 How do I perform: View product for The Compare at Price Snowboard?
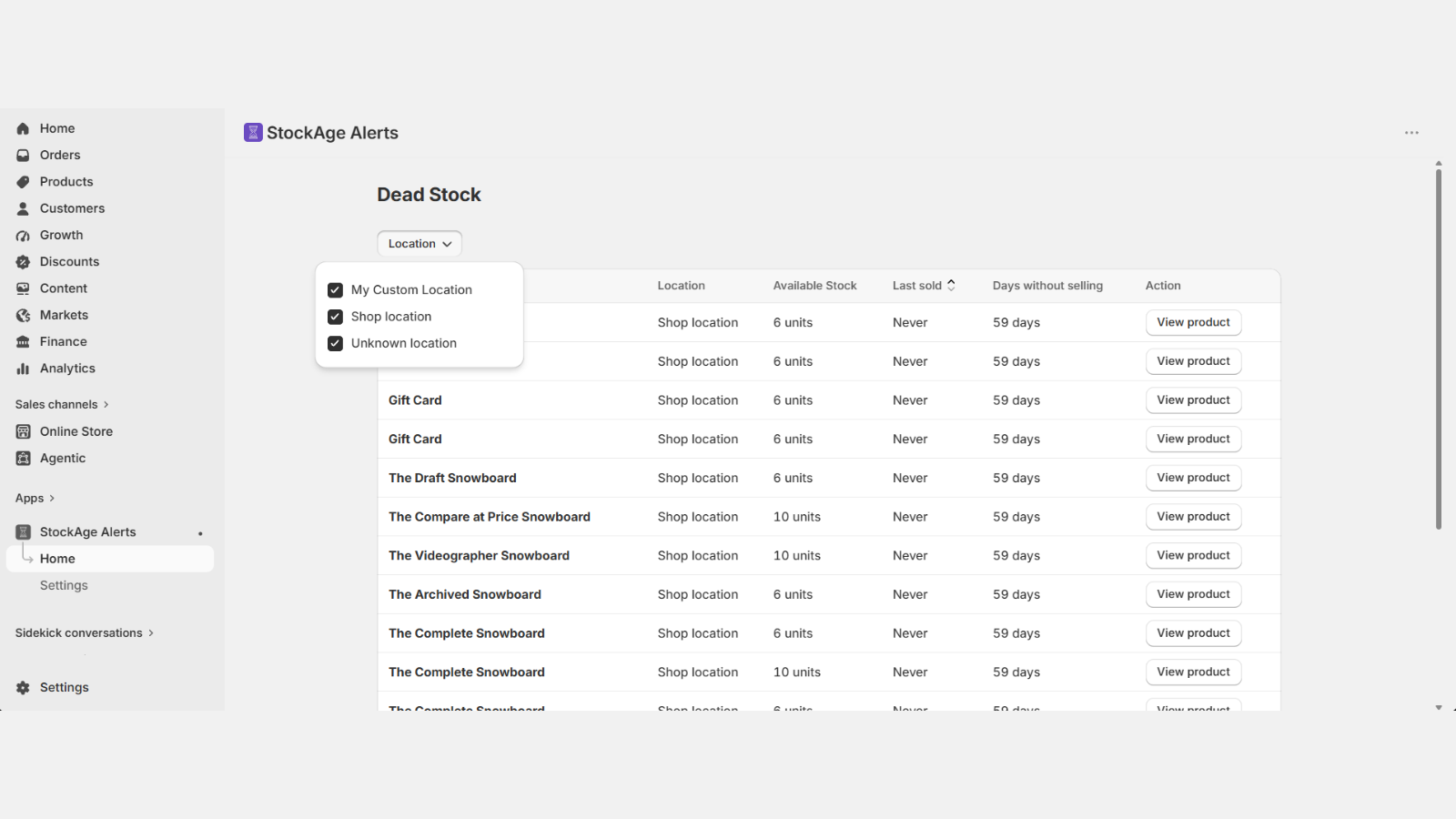click(1193, 517)
